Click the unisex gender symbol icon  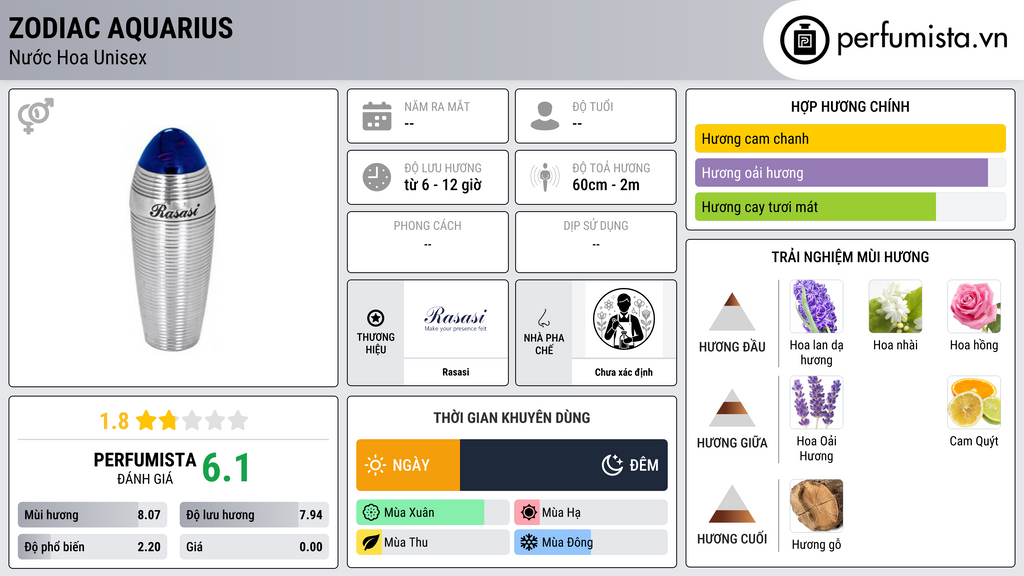(36, 116)
